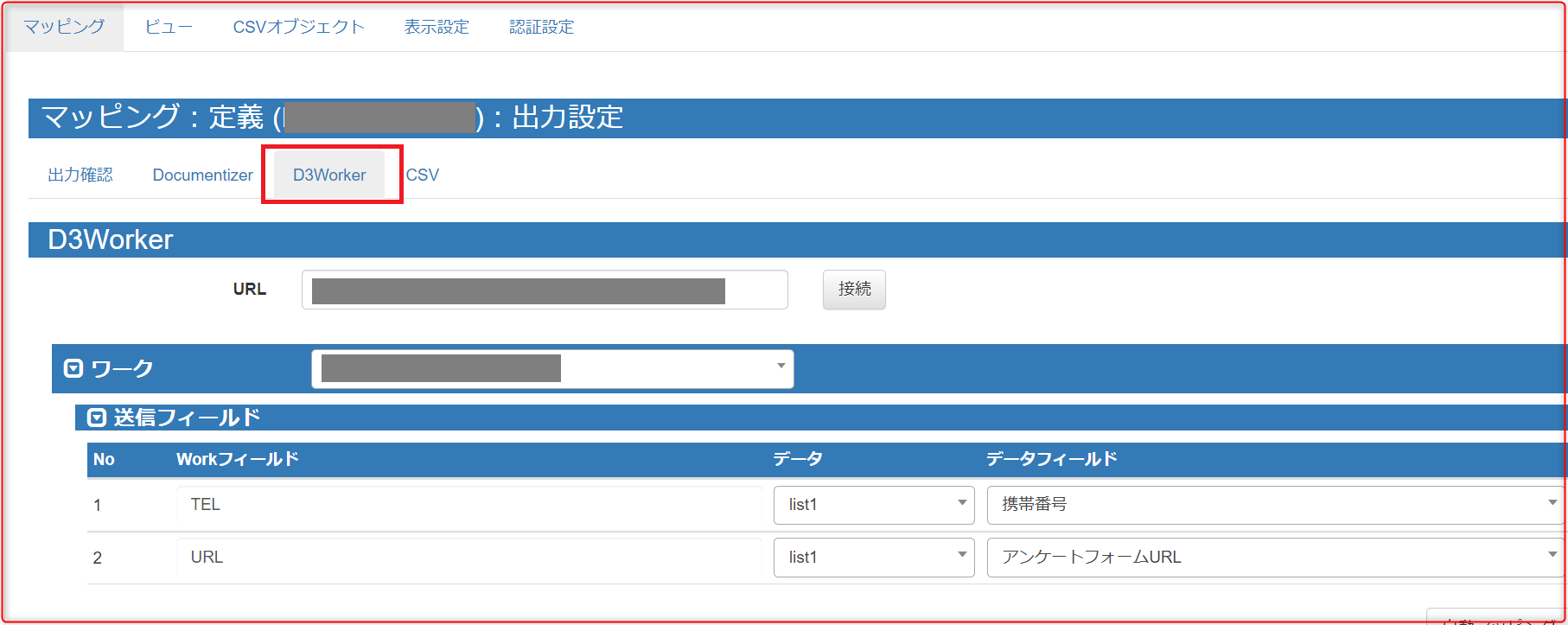Open the ワーク selection dropdown
This screenshot has width=1568, height=625.
tap(551, 369)
